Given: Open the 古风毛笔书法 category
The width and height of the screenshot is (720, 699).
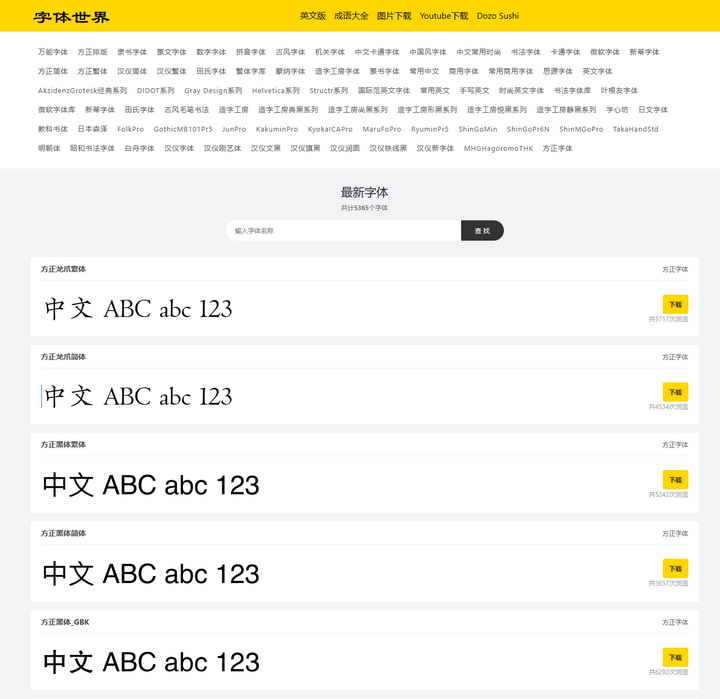Looking at the screenshot, I should [186, 110].
